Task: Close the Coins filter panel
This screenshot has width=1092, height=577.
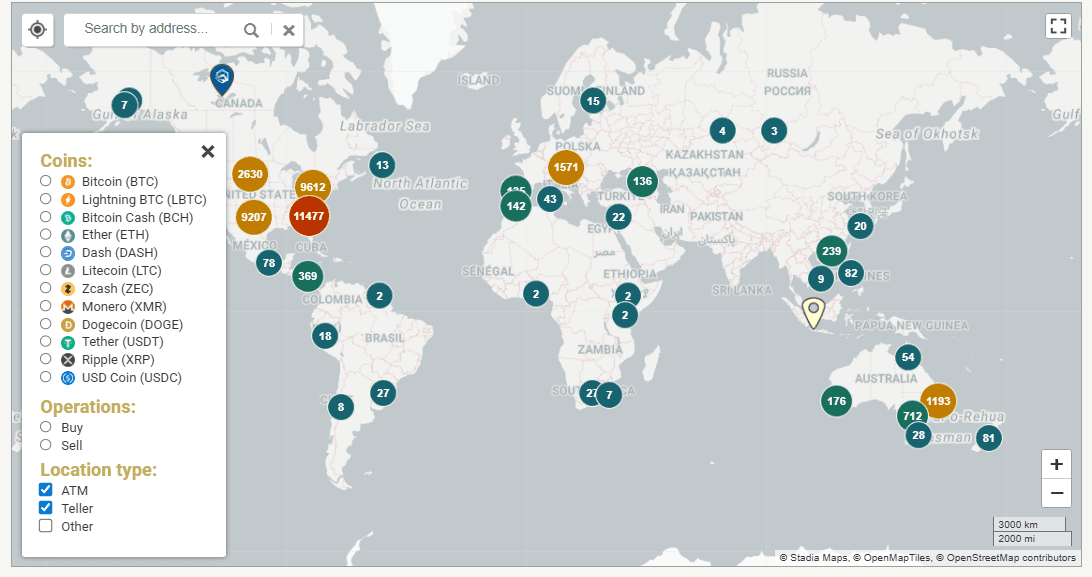Action: click(x=208, y=151)
